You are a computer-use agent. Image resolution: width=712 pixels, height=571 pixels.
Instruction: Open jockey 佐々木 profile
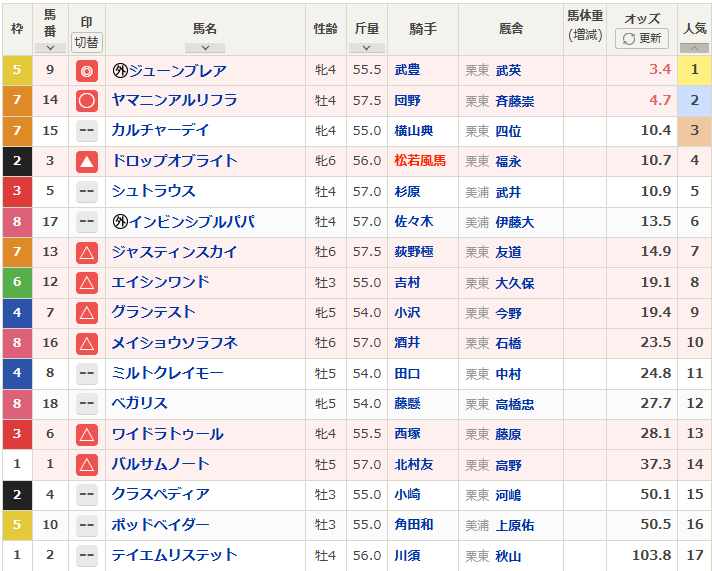[x=414, y=222]
